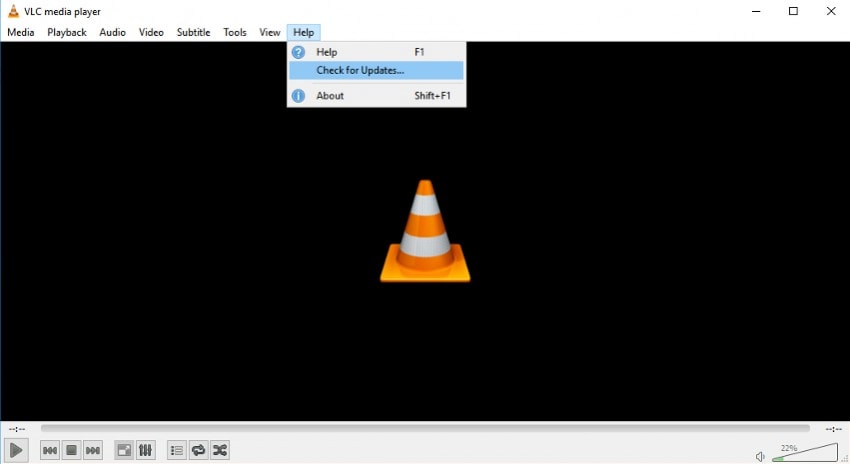This screenshot has width=850, height=464.
Task: Toggle loop repeat mode
Action: (198, 450)
